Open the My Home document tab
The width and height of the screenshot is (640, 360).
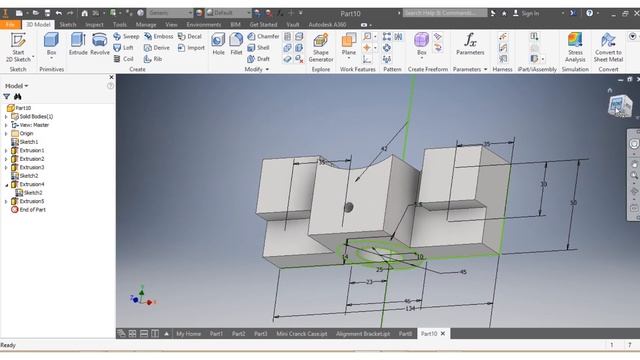(x=188, y=334)
